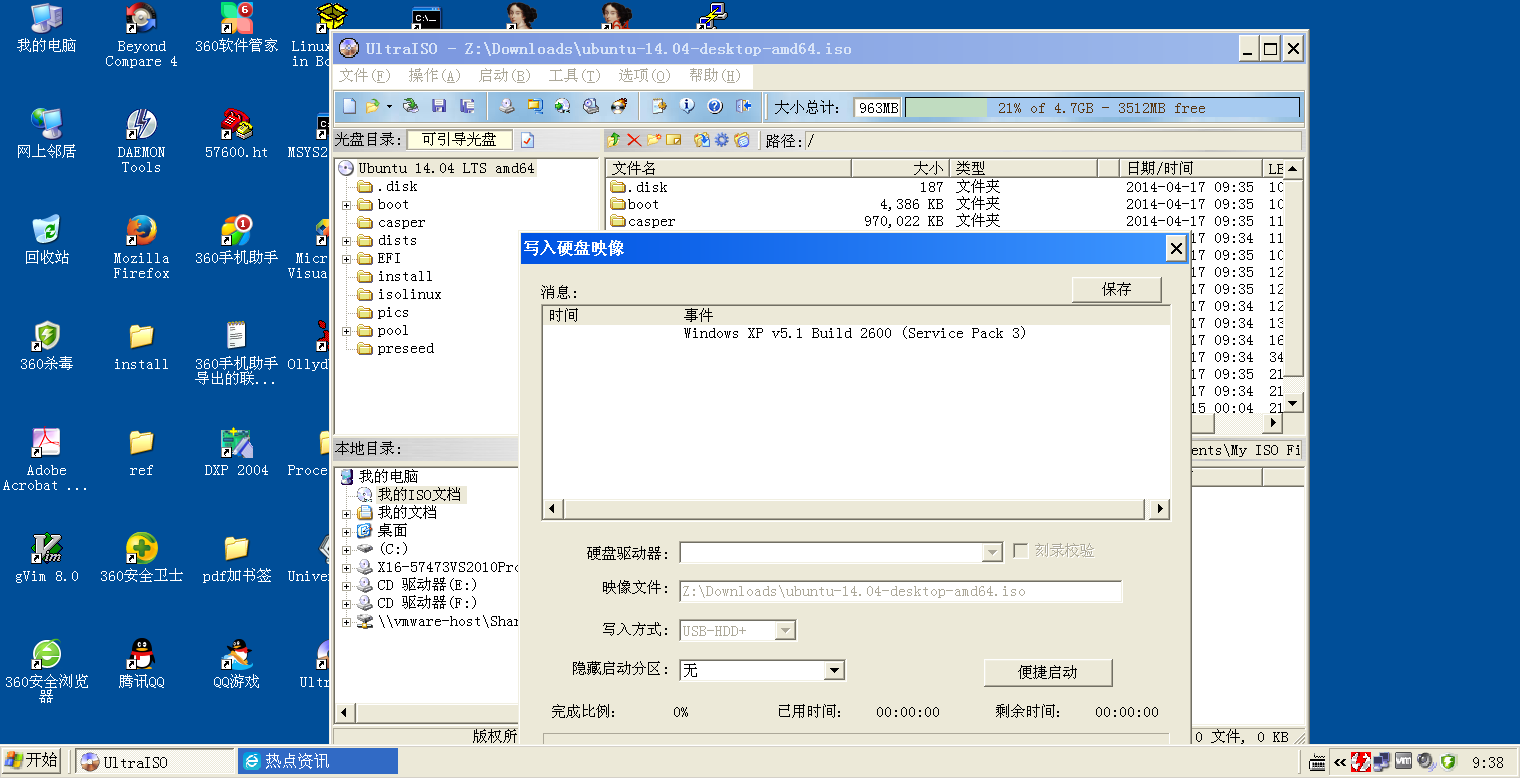Click the Burn CD image flame icon

point(619,106)
